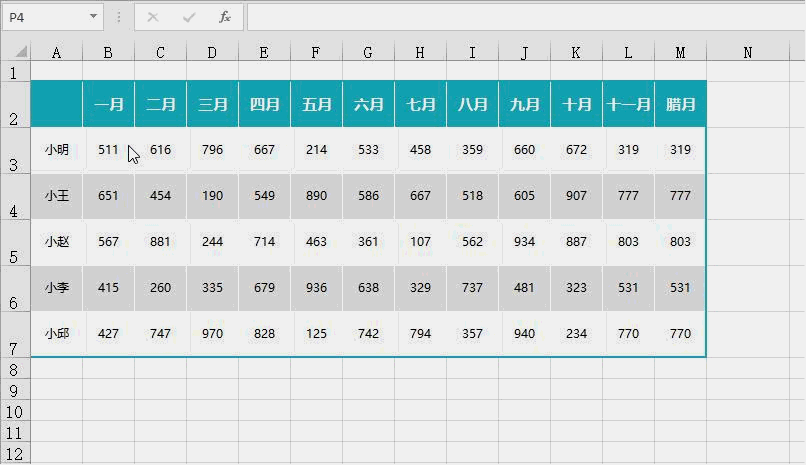Click the 一月 header cell
The width and height of the screenshot is (806, 465).
[x=108, y=104]
